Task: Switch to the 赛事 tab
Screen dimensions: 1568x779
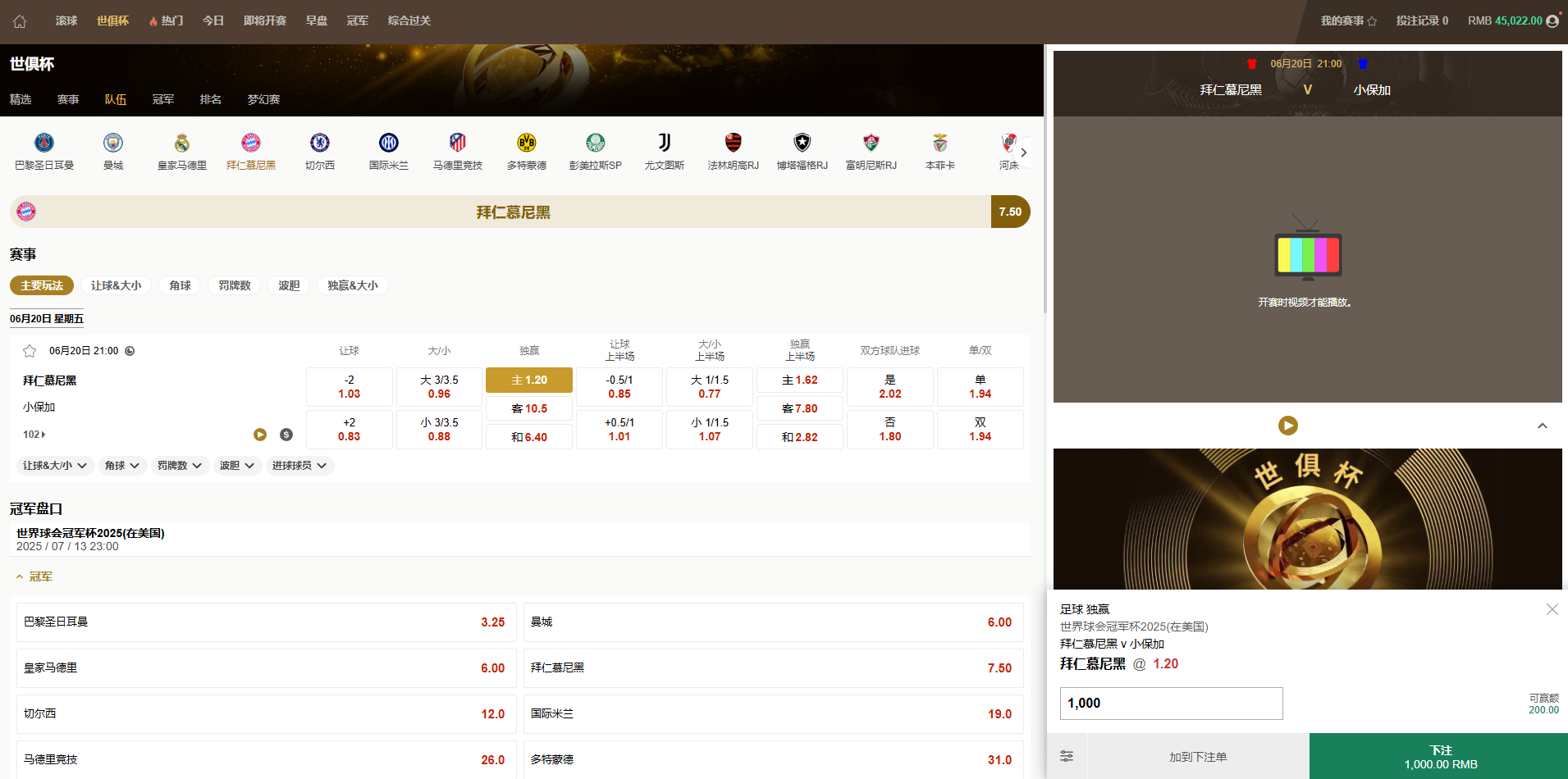Action: 68,99
